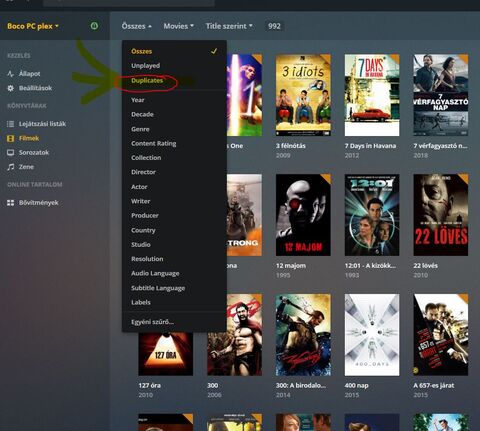Click the Zene music note icon

[11, 167]
